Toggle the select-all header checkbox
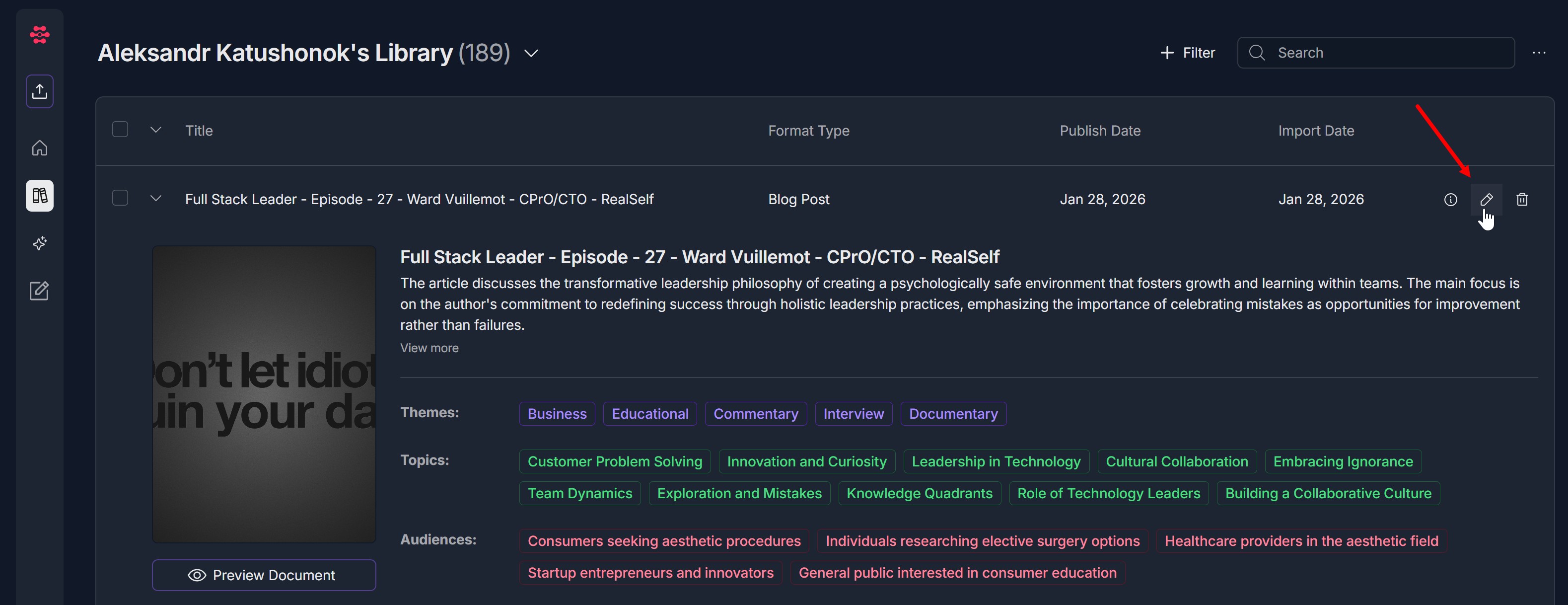The height and width of the screenshot is (605, 1568). [x=120, y=130]
